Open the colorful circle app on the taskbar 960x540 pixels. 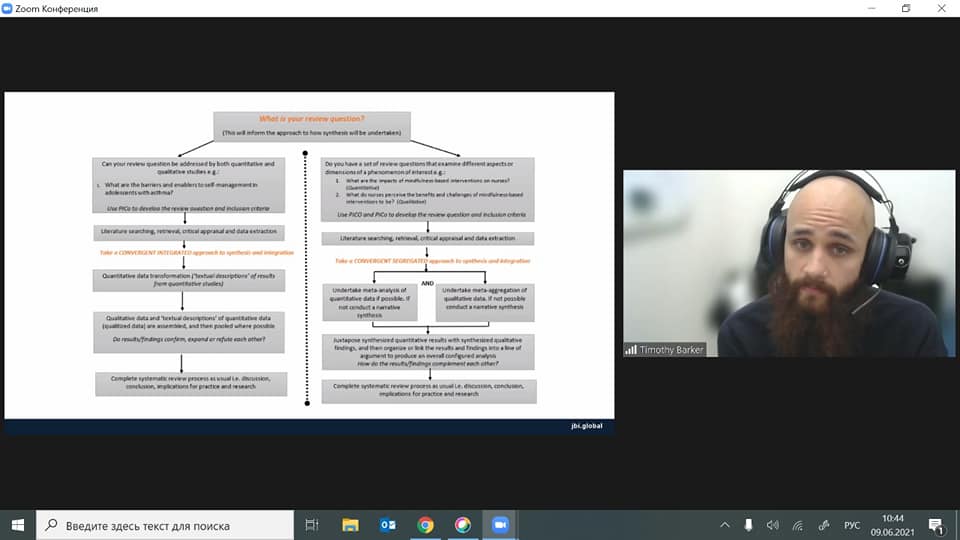(462, 525)
